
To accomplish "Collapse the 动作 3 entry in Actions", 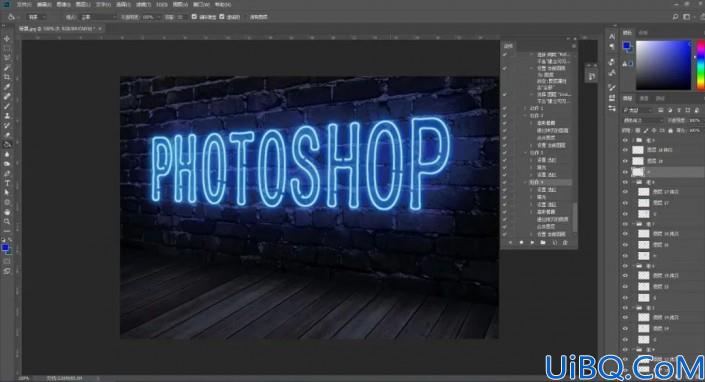I will (x=525, y=152).
